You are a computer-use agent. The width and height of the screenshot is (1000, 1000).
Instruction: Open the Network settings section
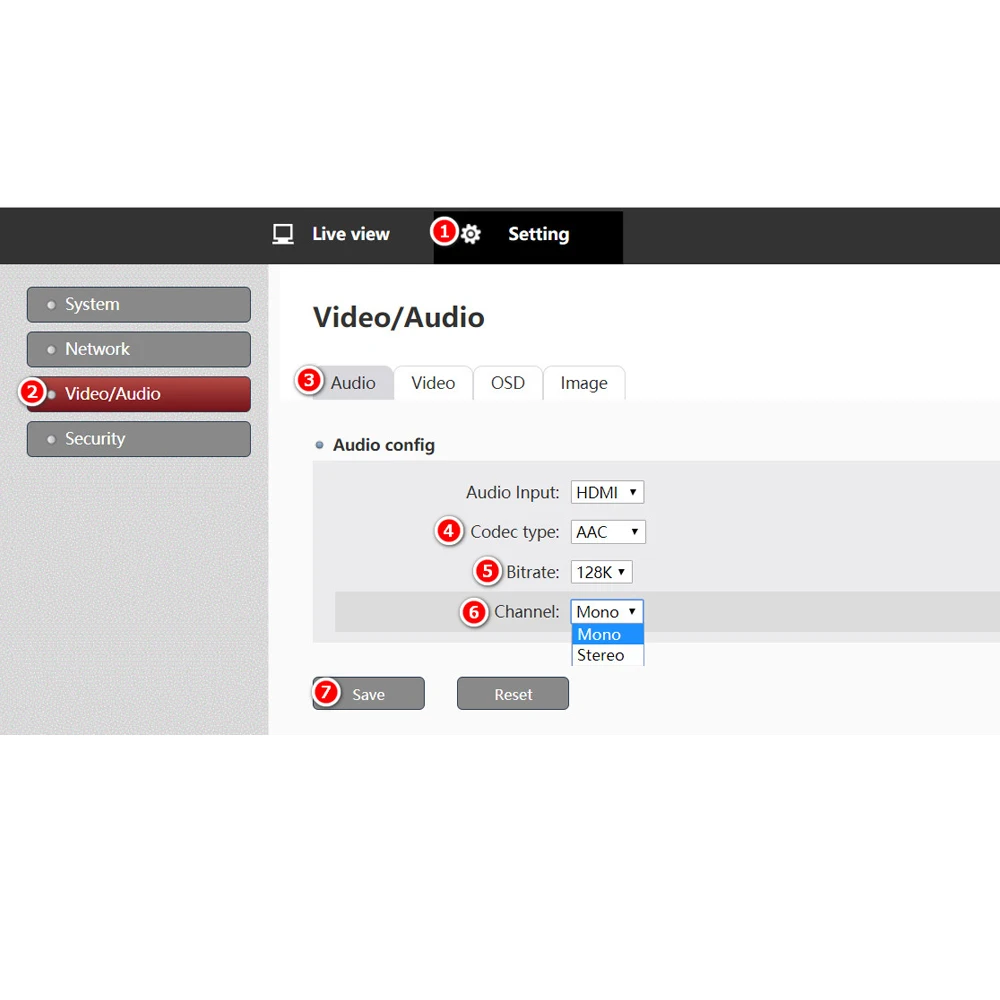(138, 349)
